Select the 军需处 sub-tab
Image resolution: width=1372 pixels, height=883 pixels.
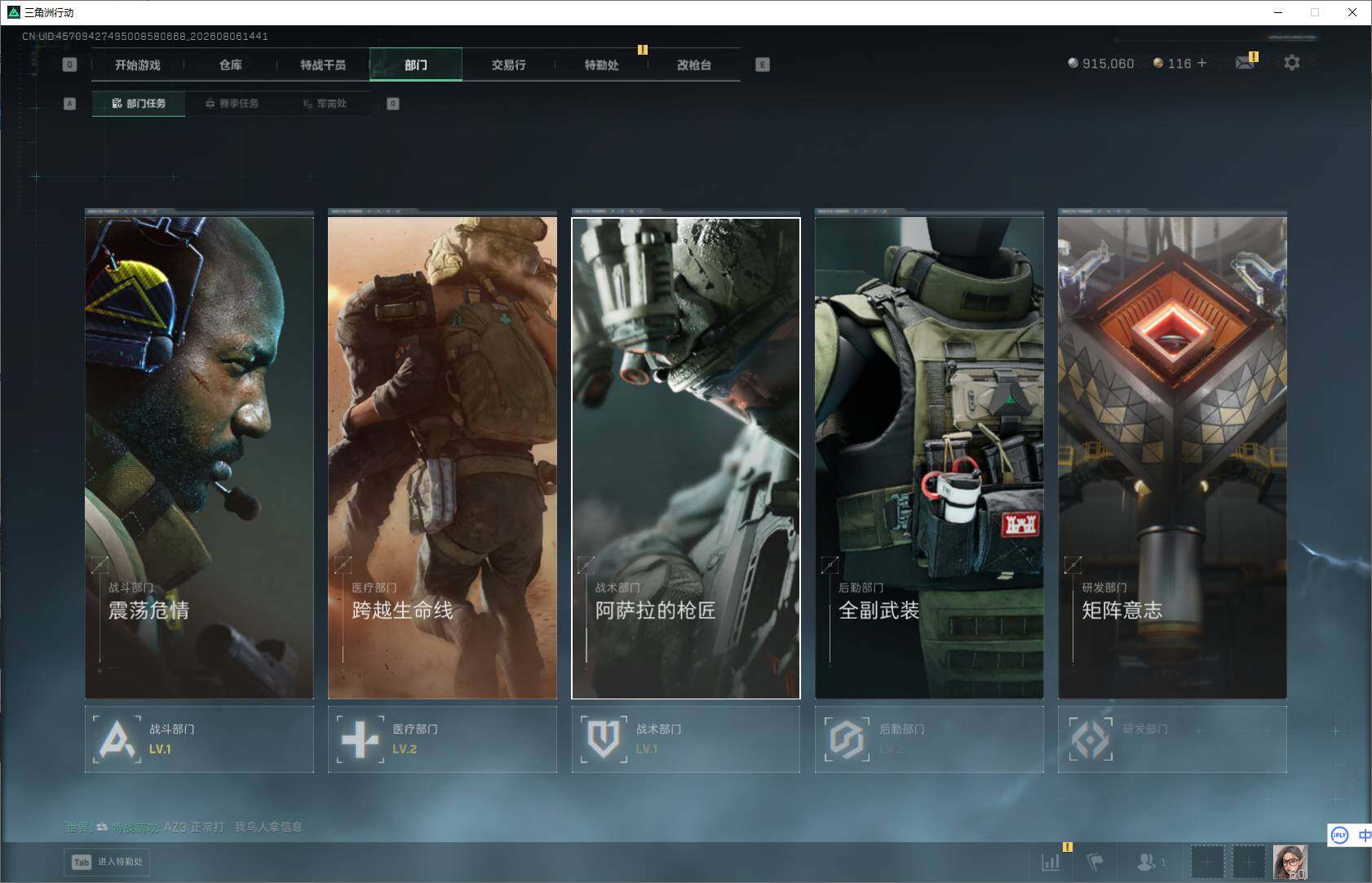click(325, 104)
